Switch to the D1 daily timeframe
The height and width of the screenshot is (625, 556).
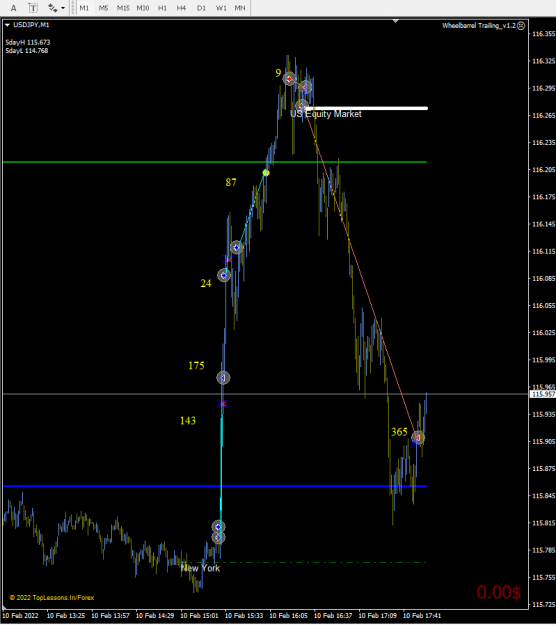pyautogui.click(x=201, y=8)
